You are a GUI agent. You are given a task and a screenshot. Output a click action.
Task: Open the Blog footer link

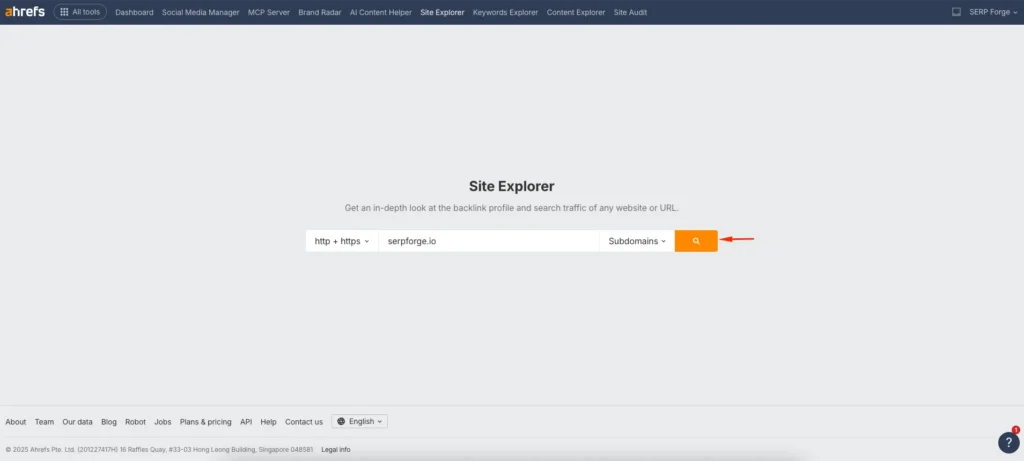(109, 422)
